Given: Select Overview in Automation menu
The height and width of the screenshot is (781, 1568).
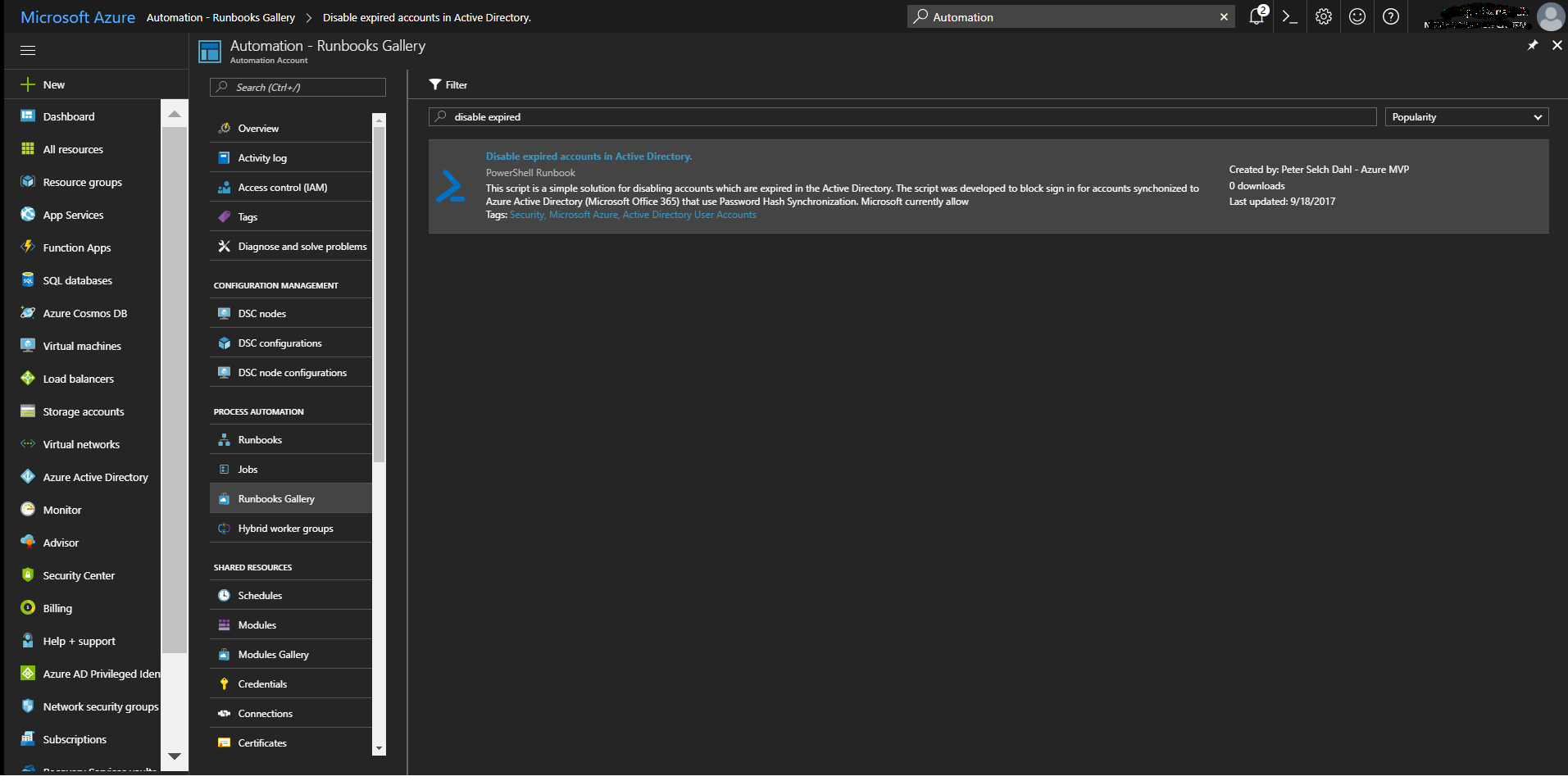Looking at the screenshot, I should tap(291, 129).
